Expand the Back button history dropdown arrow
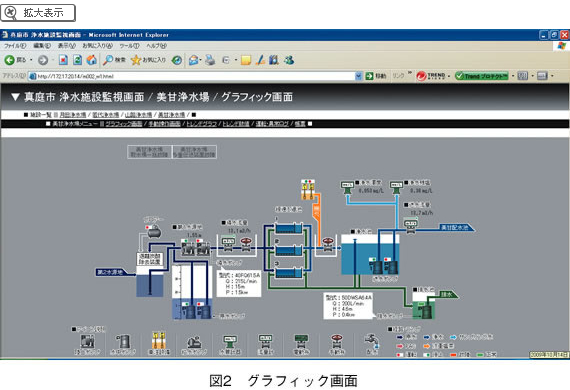Screen dimensions: 570x390 31,60
